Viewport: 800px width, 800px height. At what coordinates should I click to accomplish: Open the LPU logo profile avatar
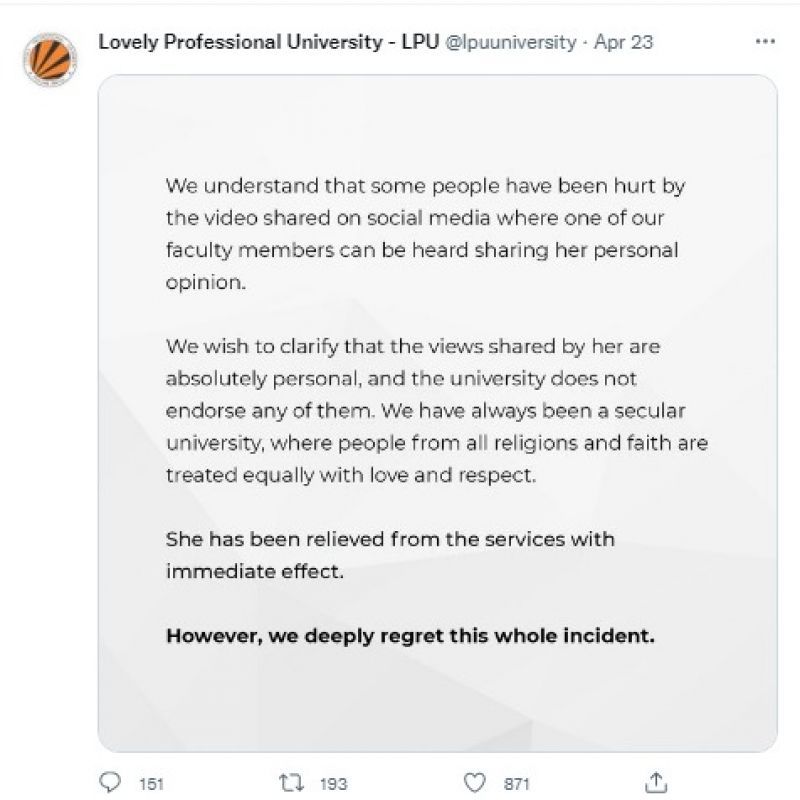tap(50, 60)
